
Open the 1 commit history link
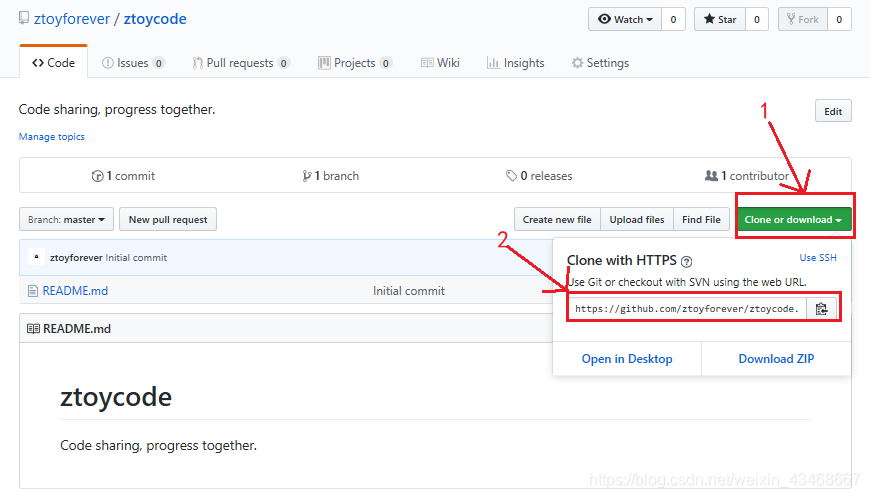point(123,176)
